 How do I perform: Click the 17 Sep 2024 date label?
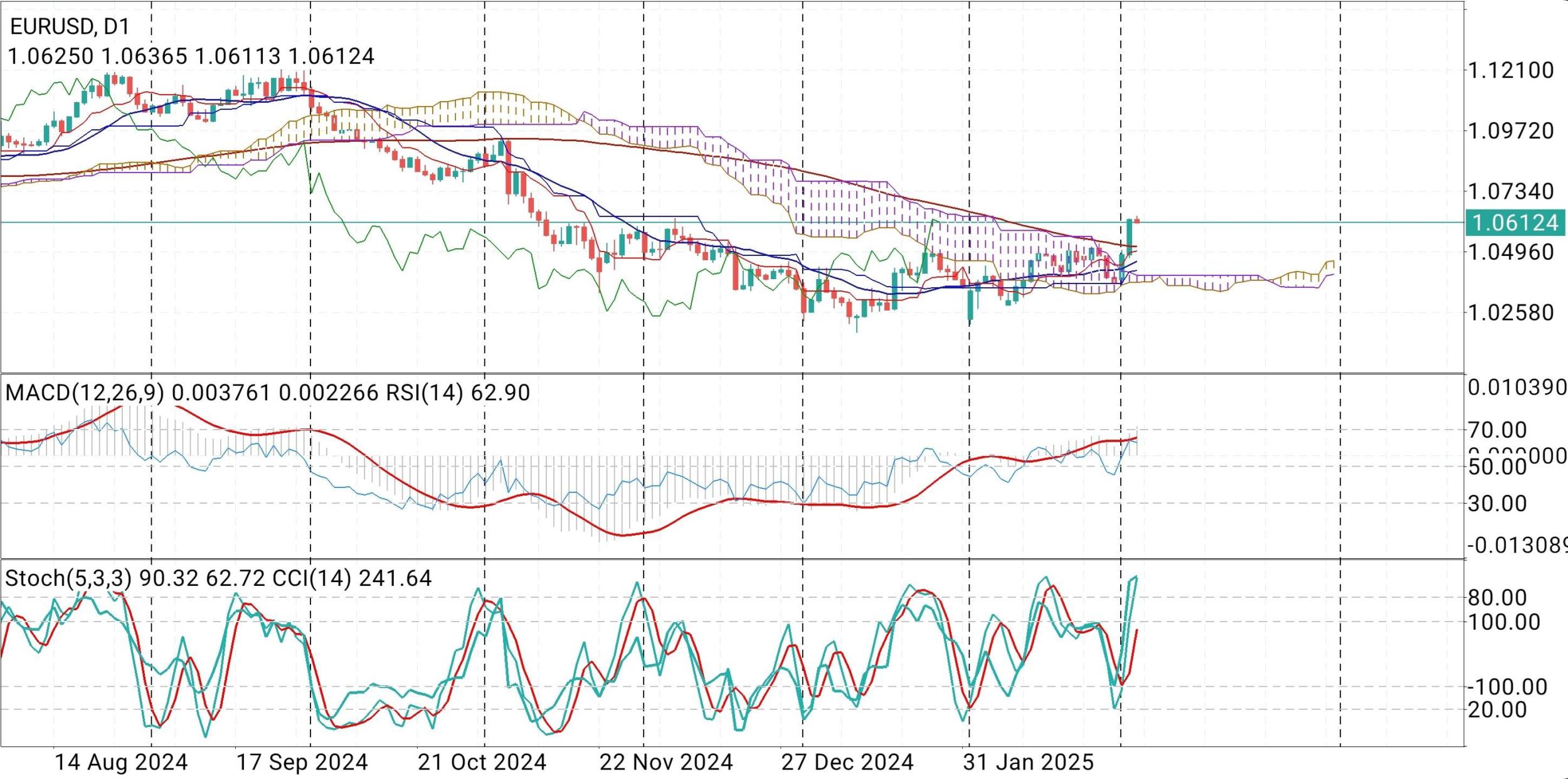pyautogui.click(x=302, y=763)
